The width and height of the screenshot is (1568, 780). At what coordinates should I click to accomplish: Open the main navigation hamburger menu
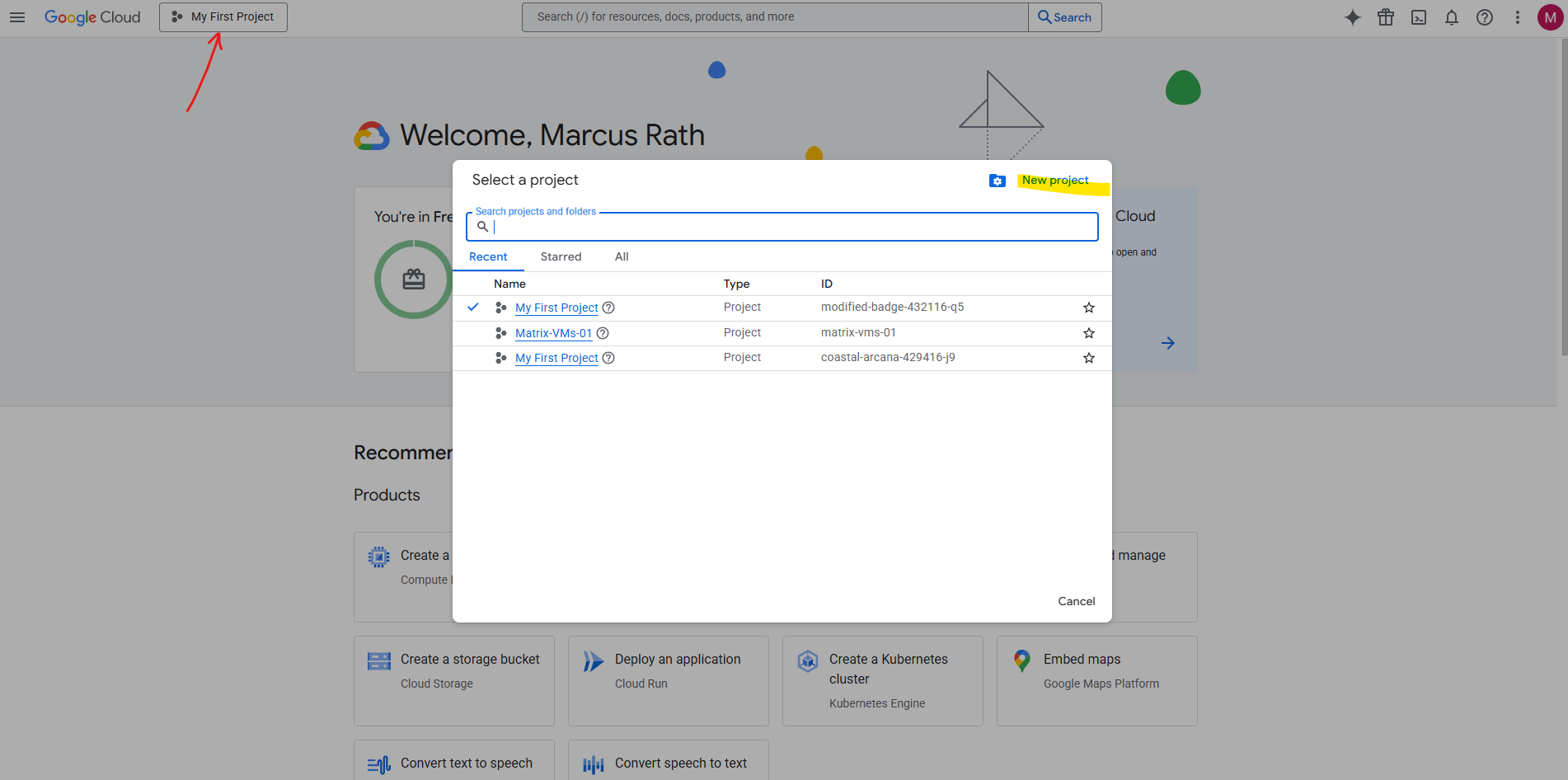pyautogui.click(x=17, y=17)
